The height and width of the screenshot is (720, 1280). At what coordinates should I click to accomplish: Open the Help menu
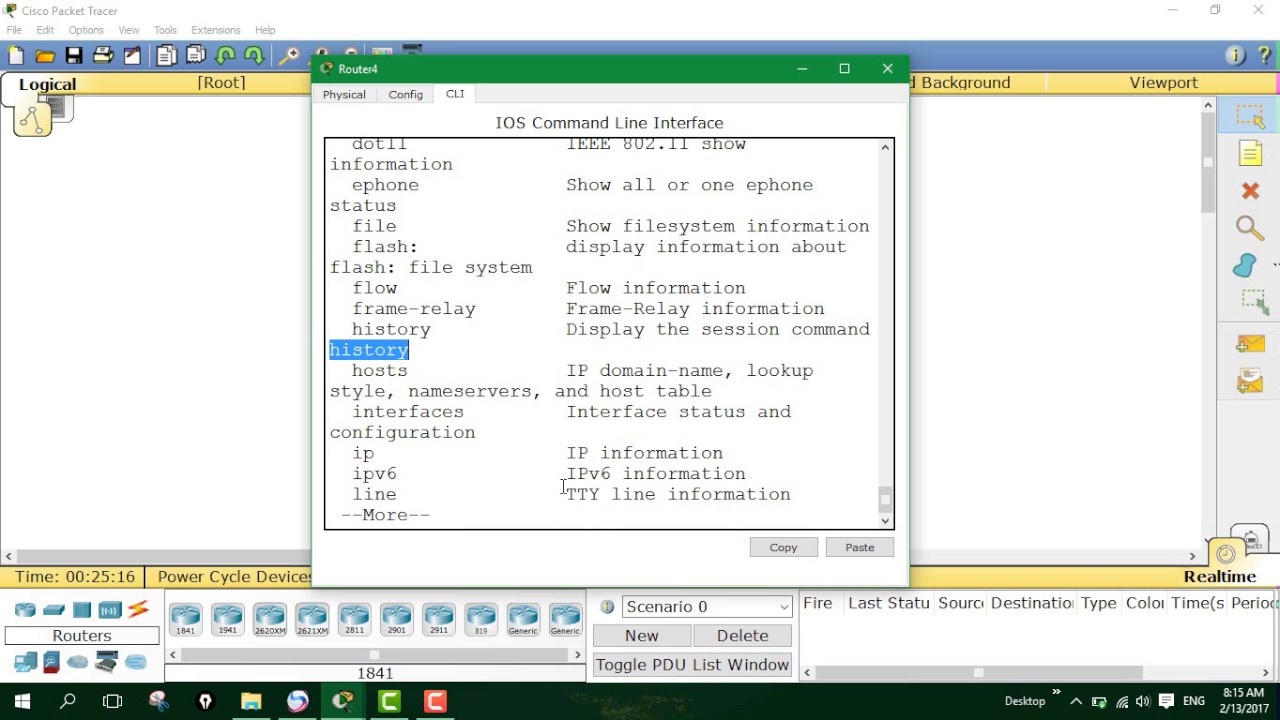click(x=265, y=30)
